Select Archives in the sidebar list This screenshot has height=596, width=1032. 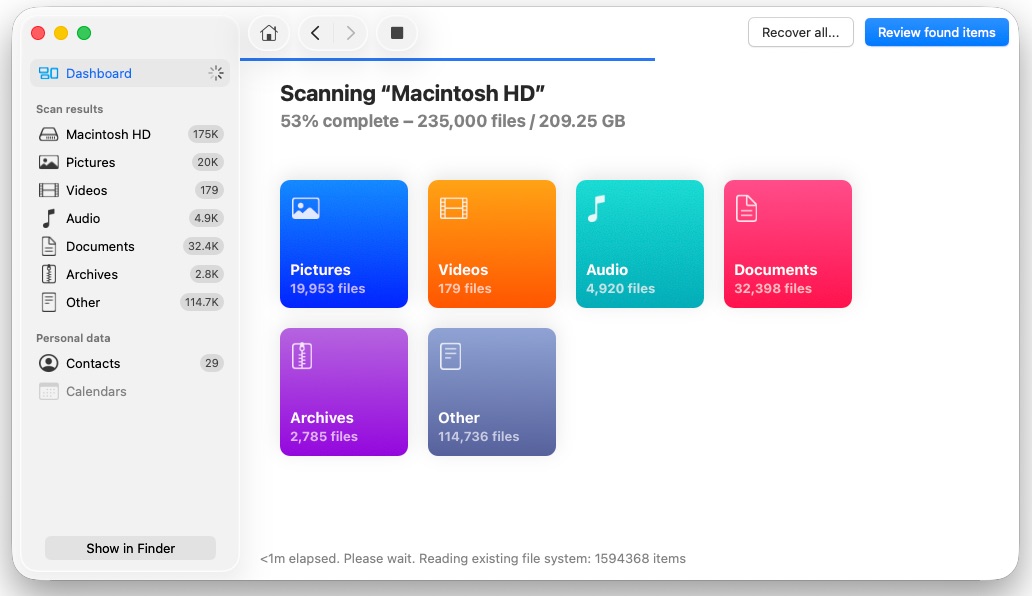pos(130,274)
